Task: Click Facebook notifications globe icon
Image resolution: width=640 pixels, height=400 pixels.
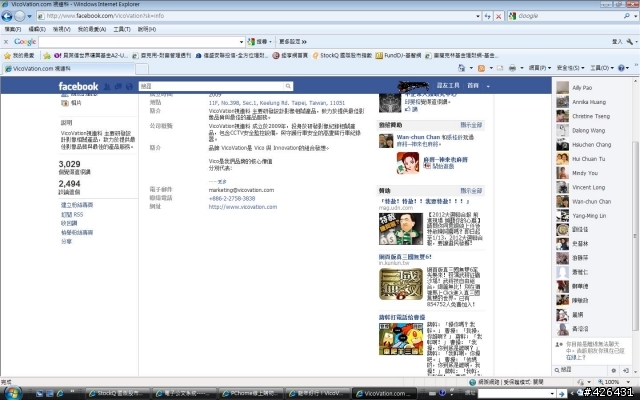Action: [129, 87]
